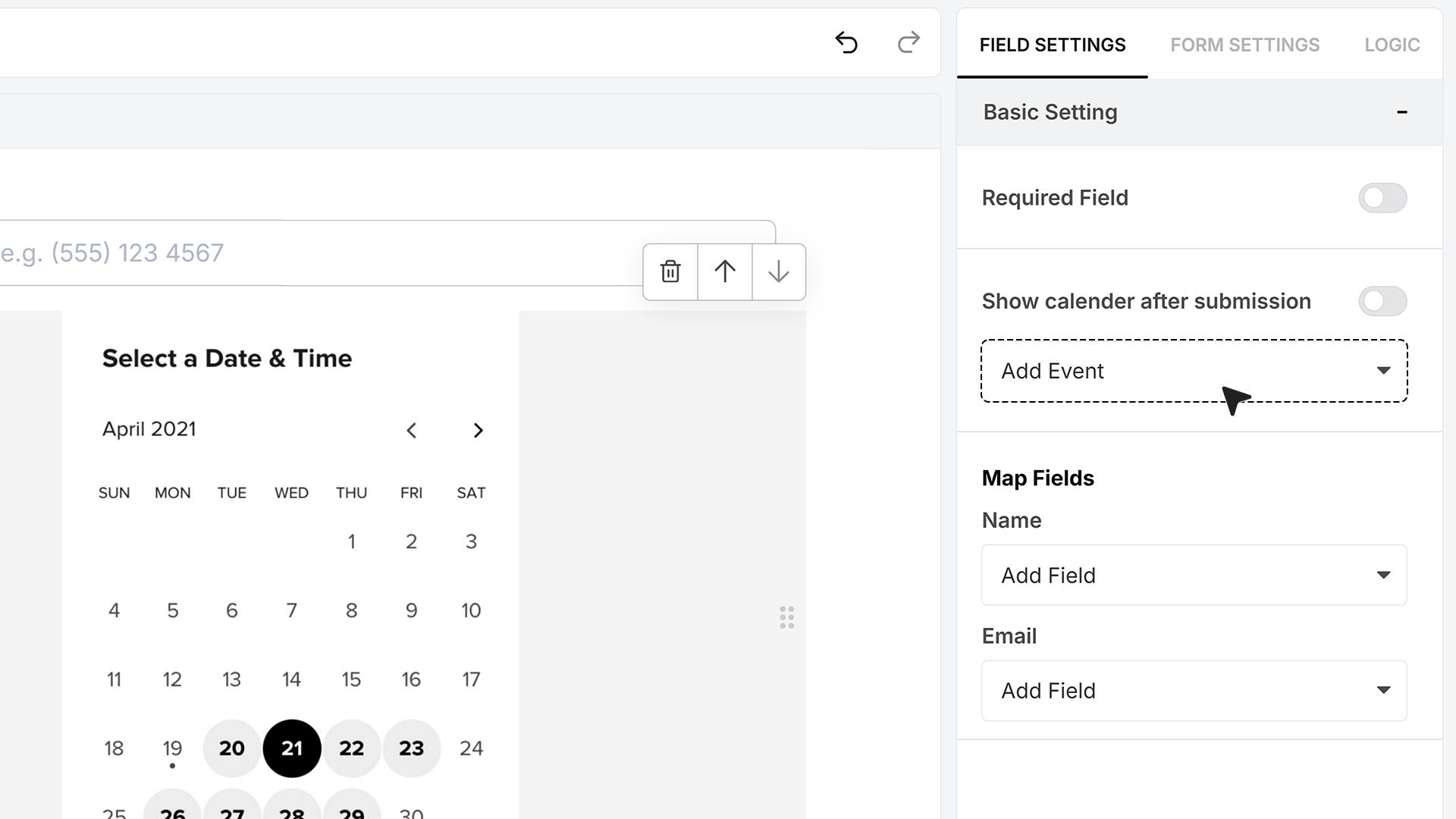Click date 19 in calendar
Image resolution: width=1456 pixels, height=819 pixels.
tap(173, 748)
